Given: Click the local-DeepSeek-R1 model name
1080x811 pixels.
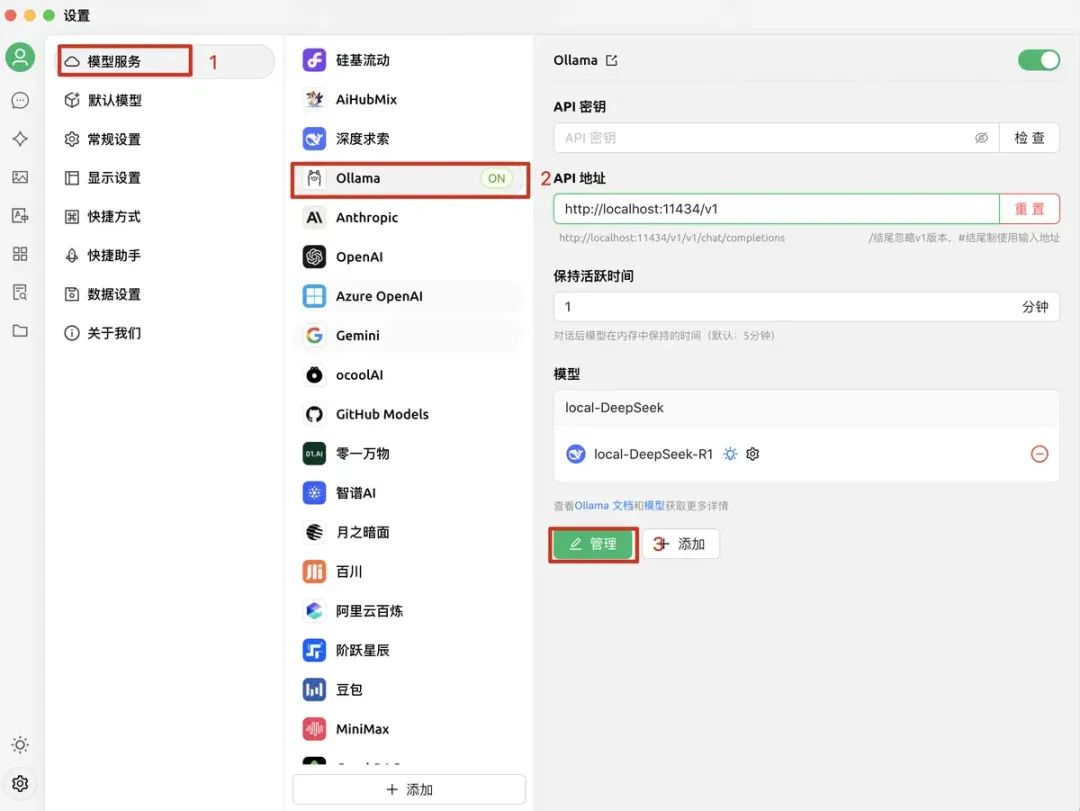Looking at the screenshot, I should (x=653, y=454).
